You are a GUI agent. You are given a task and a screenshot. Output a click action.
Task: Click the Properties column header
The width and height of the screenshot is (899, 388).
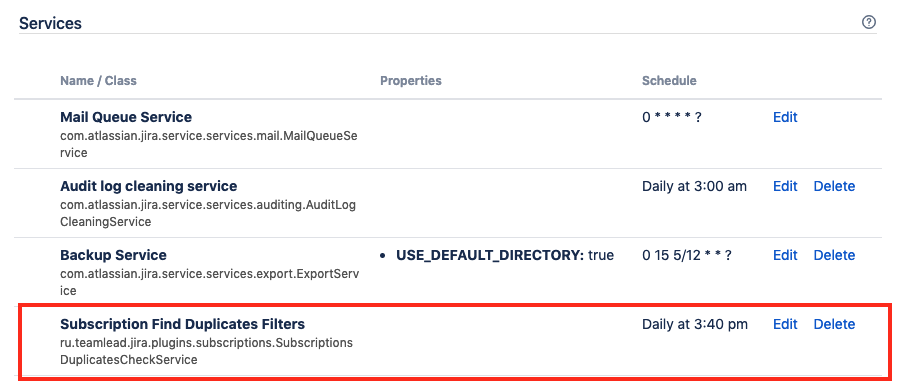coord(411,81)
